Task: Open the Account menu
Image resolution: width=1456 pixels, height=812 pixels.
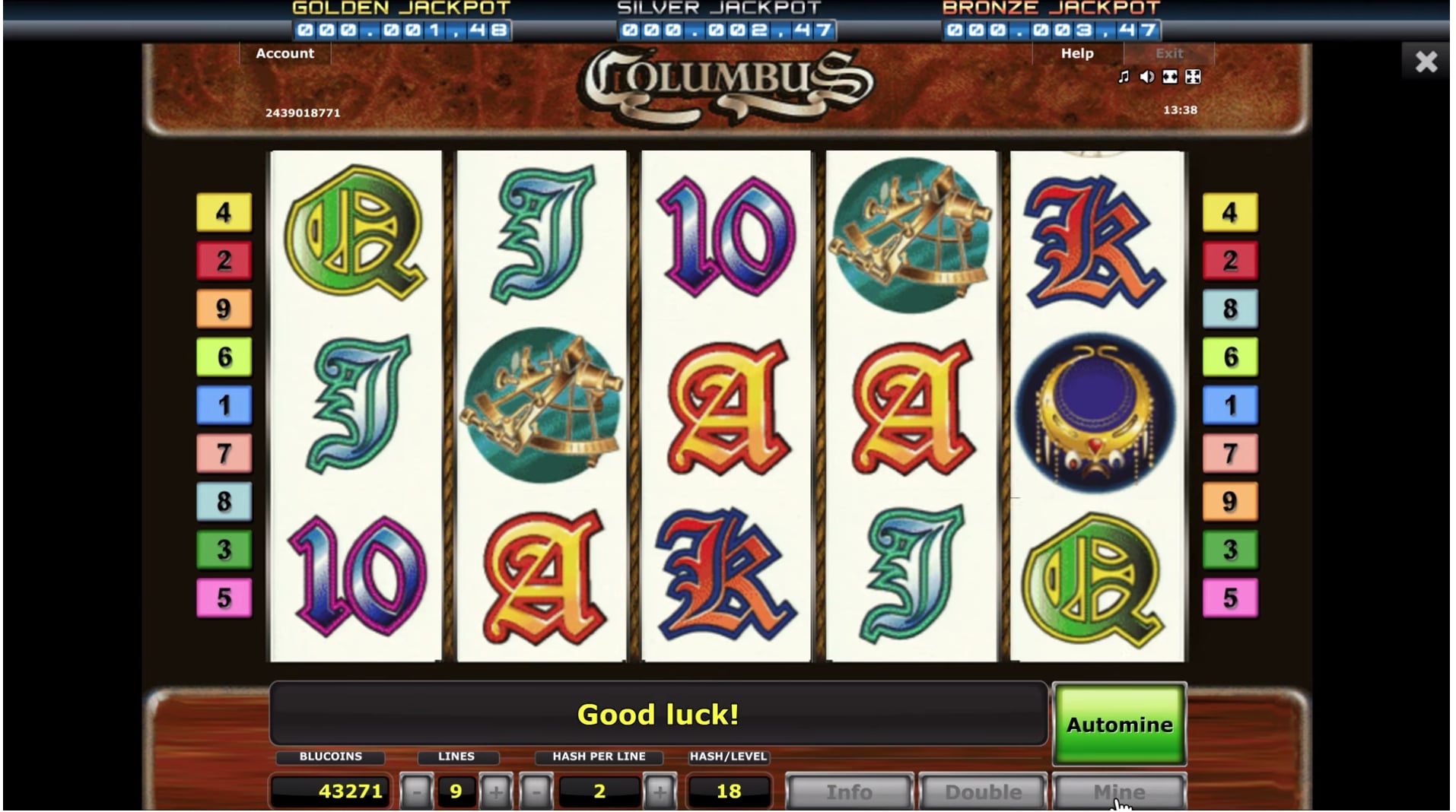Action: point(285,53)
